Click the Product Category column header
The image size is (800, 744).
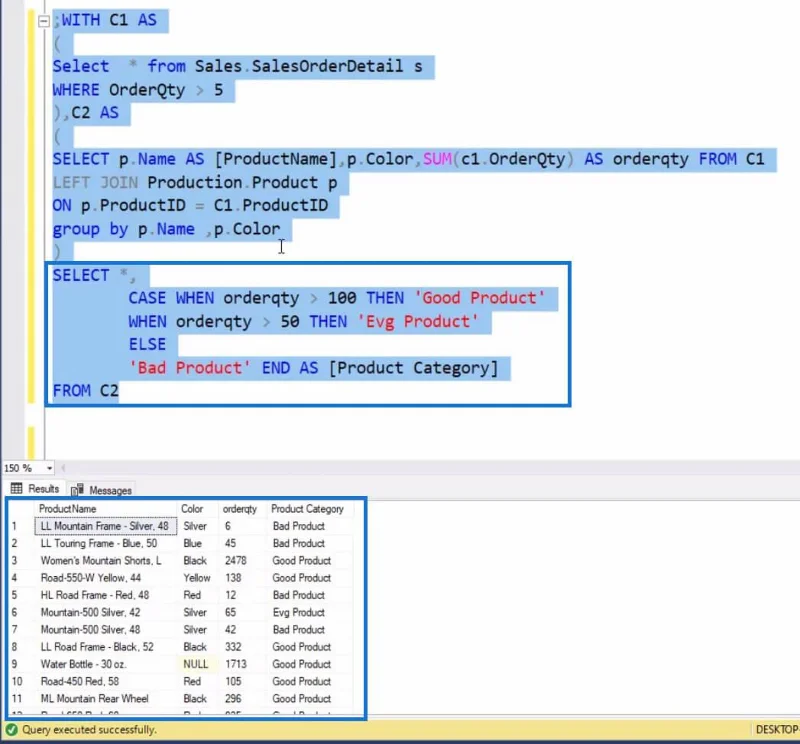click(x=308, y=509)
